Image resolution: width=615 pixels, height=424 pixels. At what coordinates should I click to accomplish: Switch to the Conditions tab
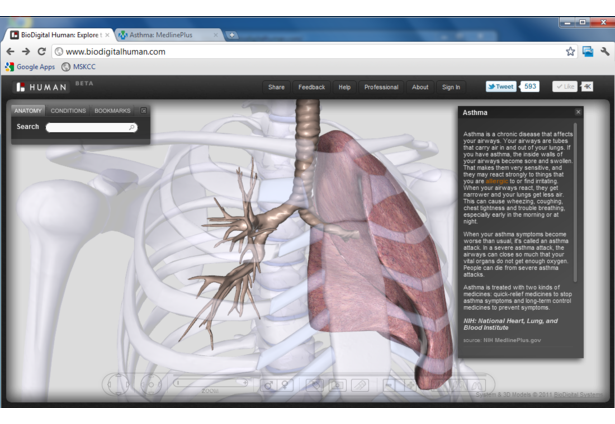(x=68, y=111)
